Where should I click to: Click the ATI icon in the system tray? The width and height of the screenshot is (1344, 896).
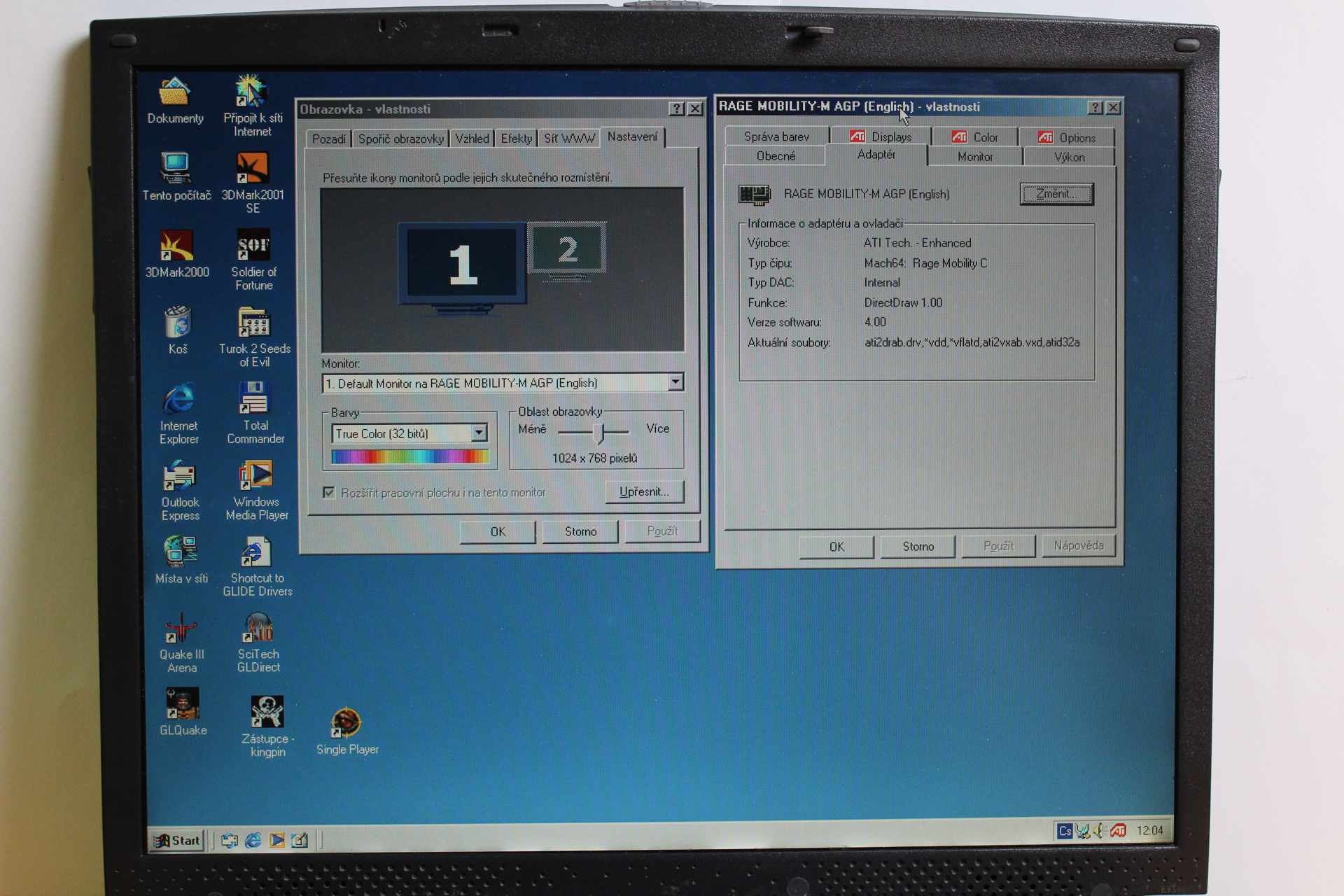1118,831
